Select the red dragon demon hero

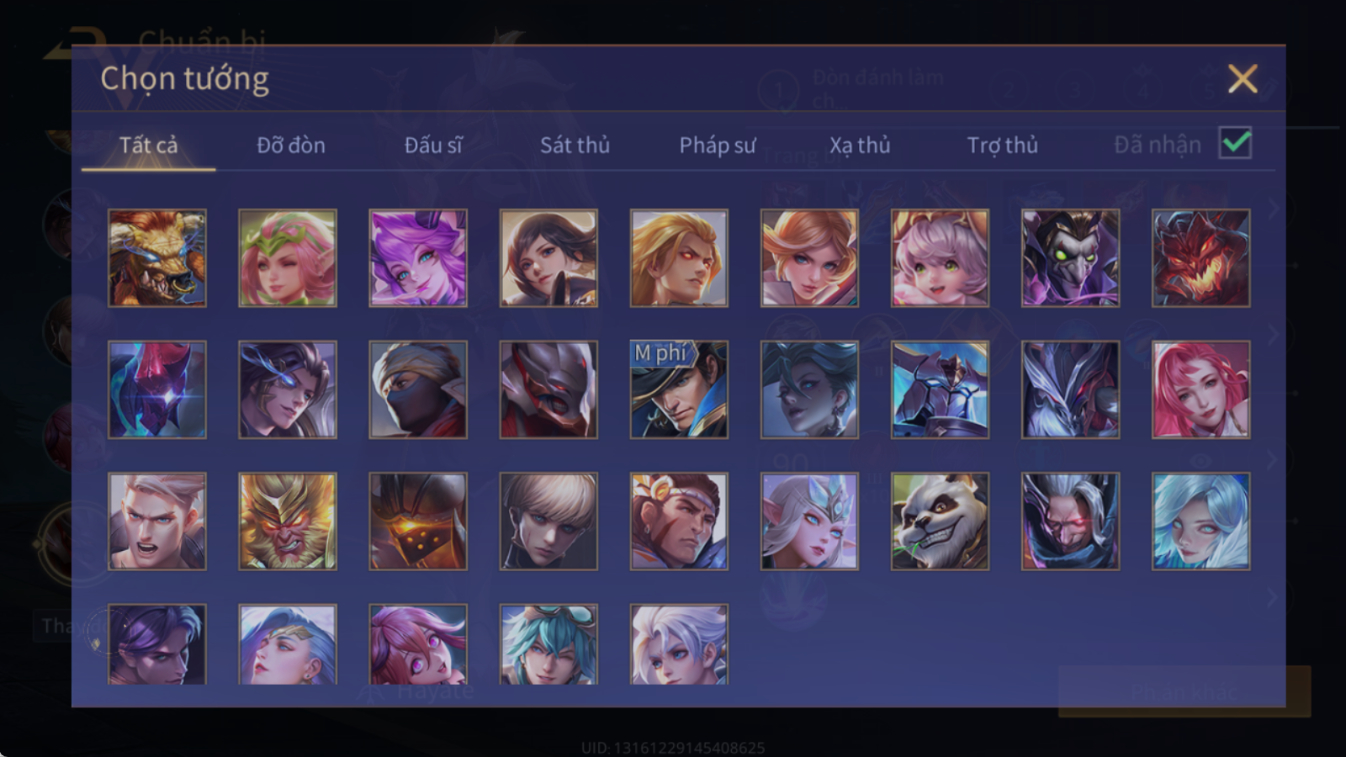coord(1201,257)
